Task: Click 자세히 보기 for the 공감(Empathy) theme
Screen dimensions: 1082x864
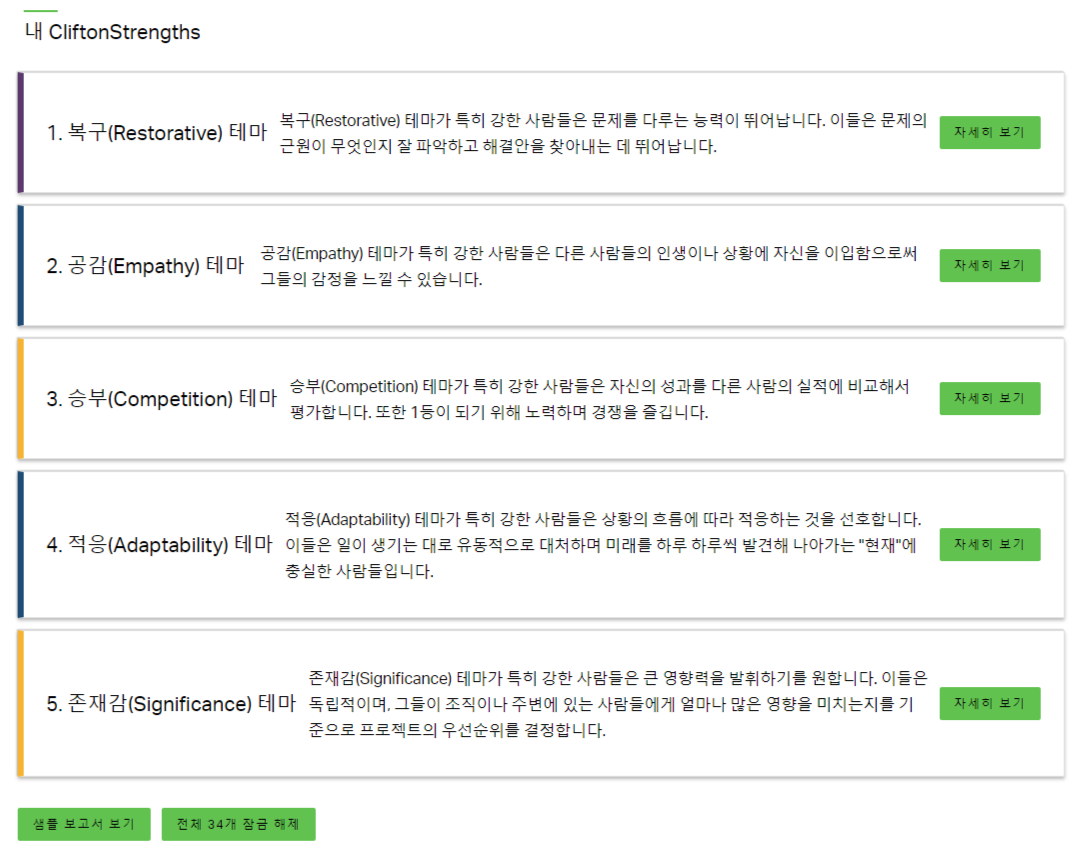Action: (989, 265)
